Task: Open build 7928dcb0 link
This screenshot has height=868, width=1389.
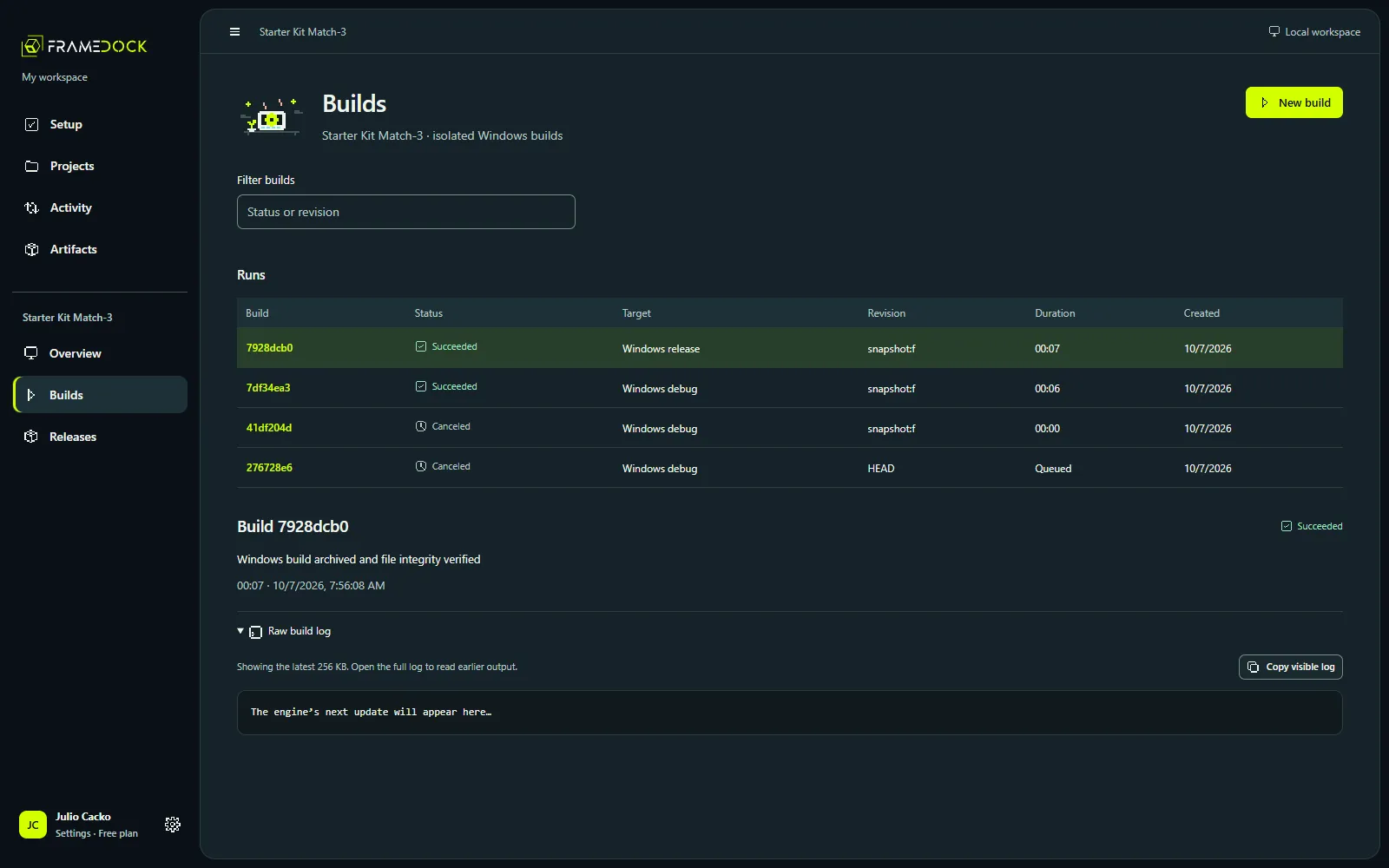Action: click(269, 348)
